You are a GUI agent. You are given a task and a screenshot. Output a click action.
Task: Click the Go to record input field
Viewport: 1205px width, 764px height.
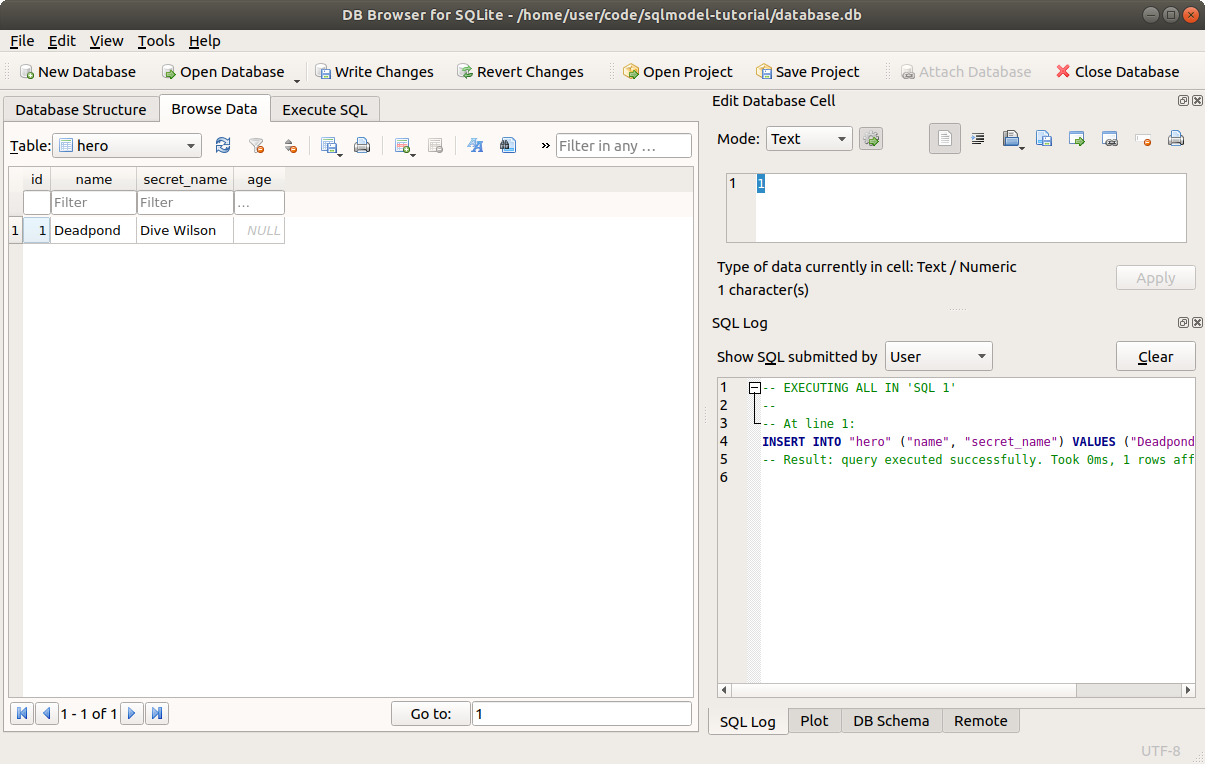point(581,713)
